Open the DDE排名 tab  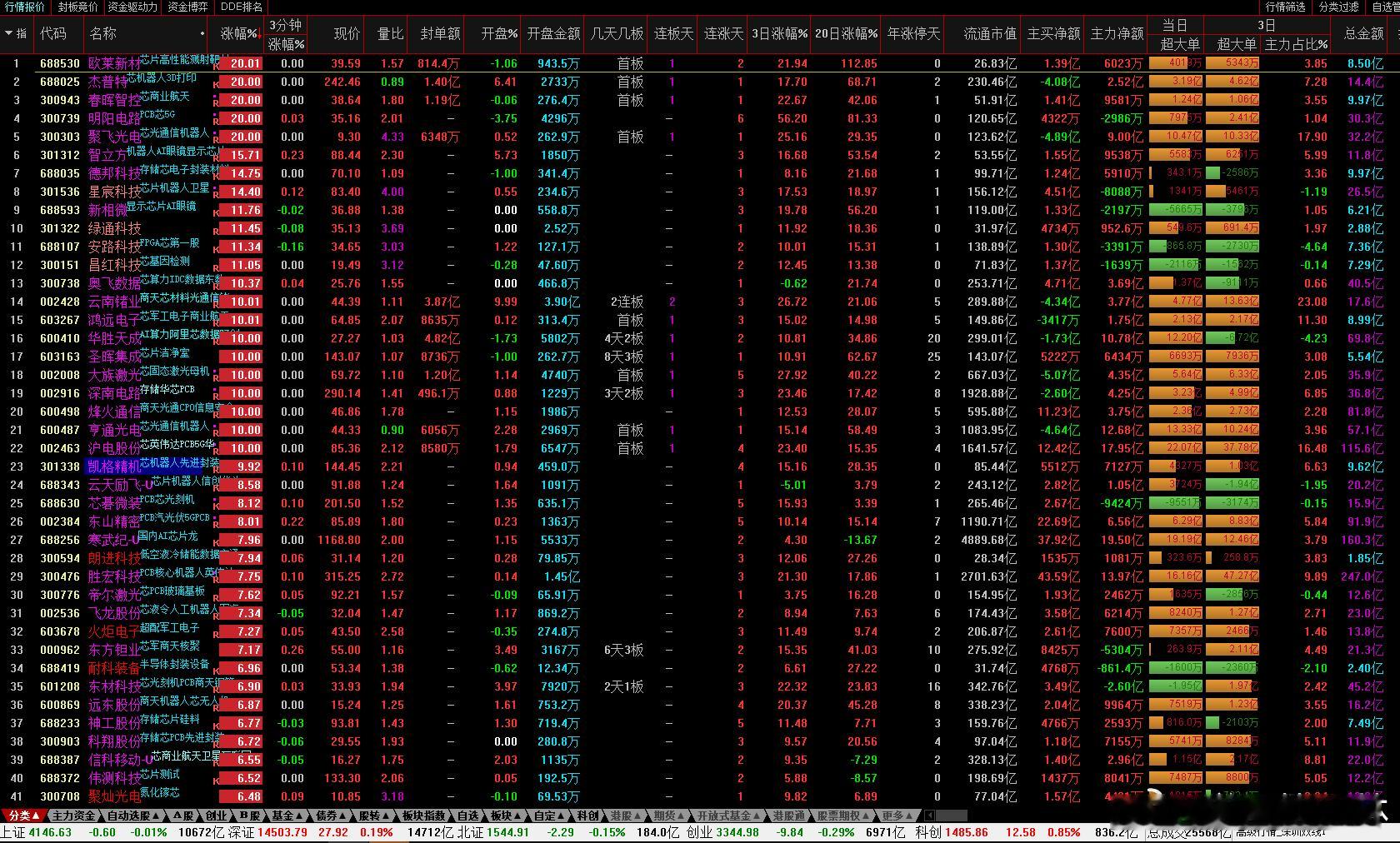tap(241, 7)
